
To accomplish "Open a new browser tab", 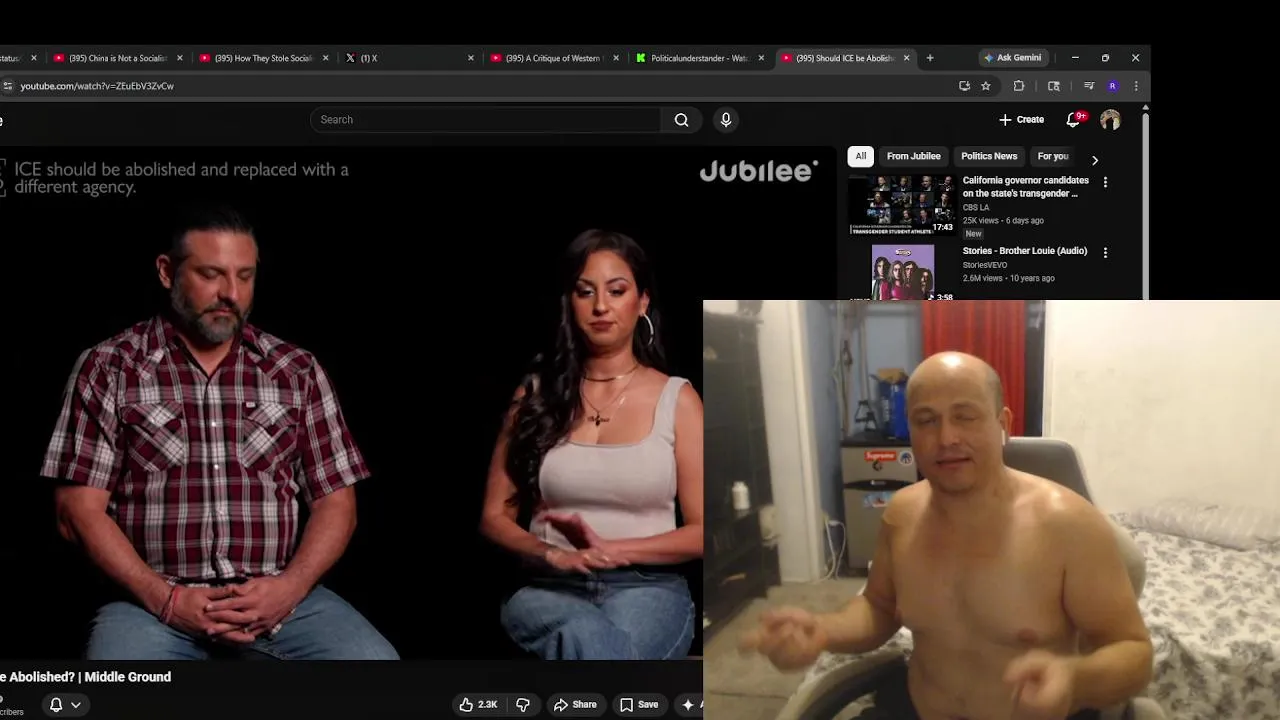I will 930,58.
